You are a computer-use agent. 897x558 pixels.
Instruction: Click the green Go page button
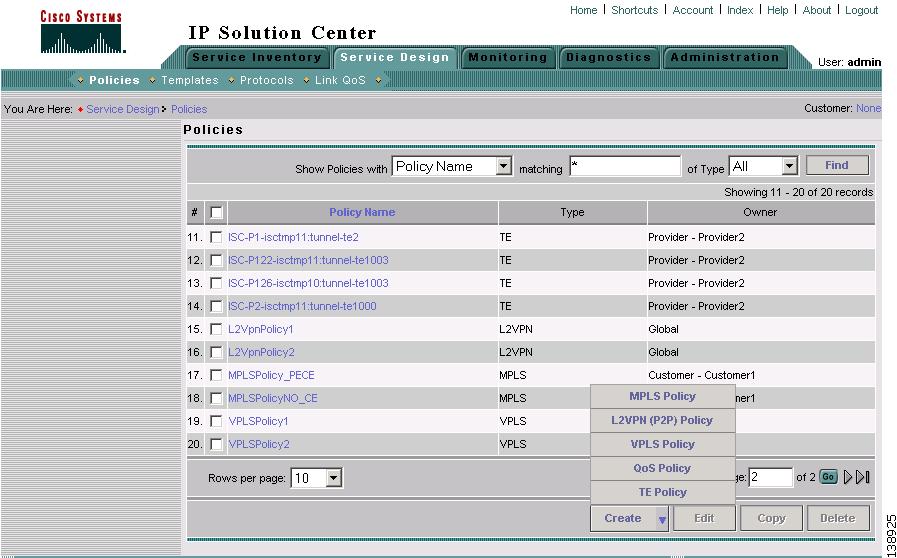pyautogui.click(x=828, y=477)
